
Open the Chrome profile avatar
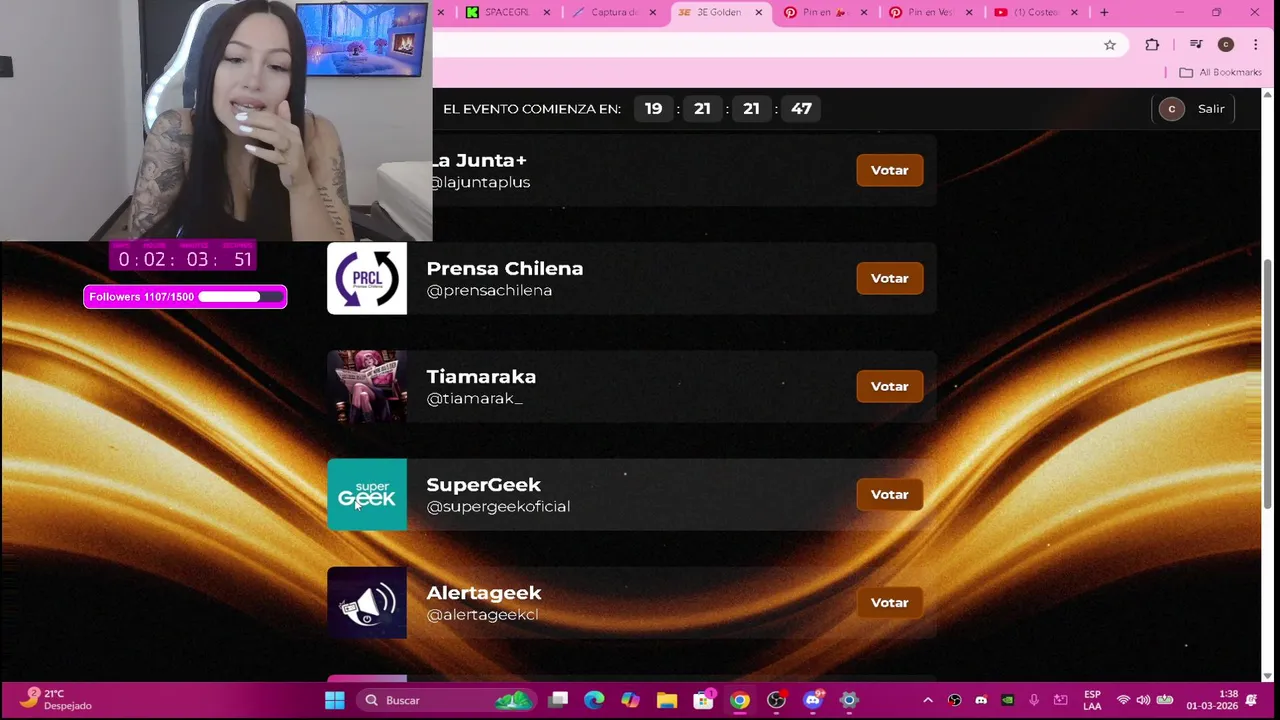(x=1226, y=44)
